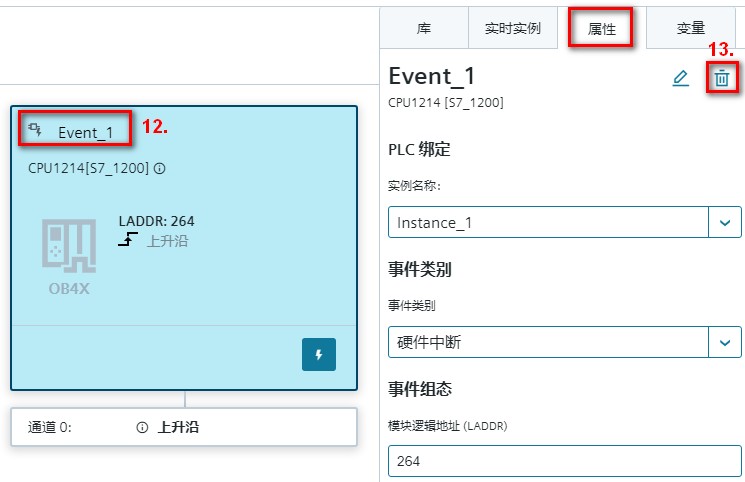Go to the 变量 tab
The height and width of the screenshot is (482, 745).
(x=691, y=29)
